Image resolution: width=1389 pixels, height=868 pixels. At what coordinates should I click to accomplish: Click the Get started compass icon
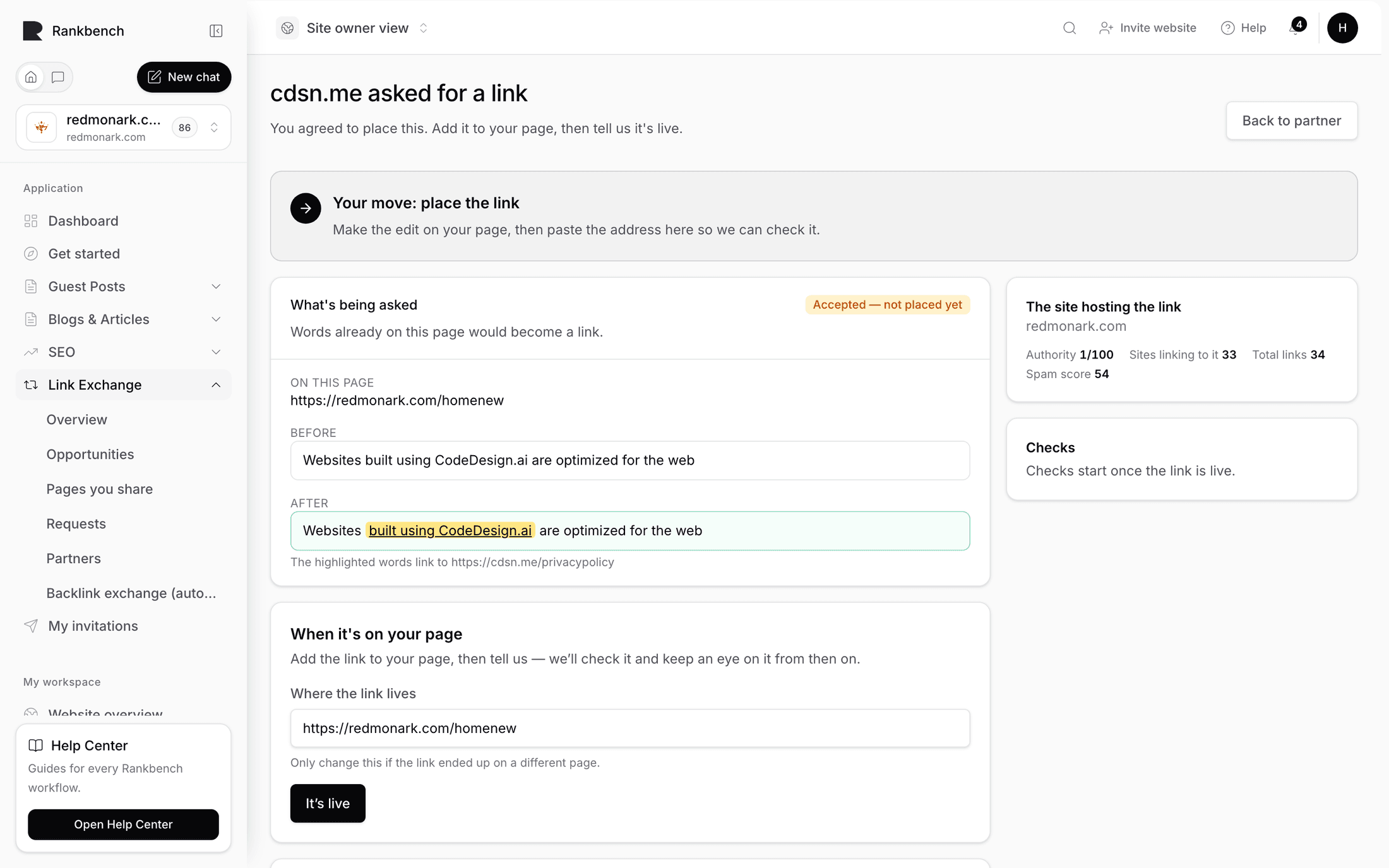31,254
